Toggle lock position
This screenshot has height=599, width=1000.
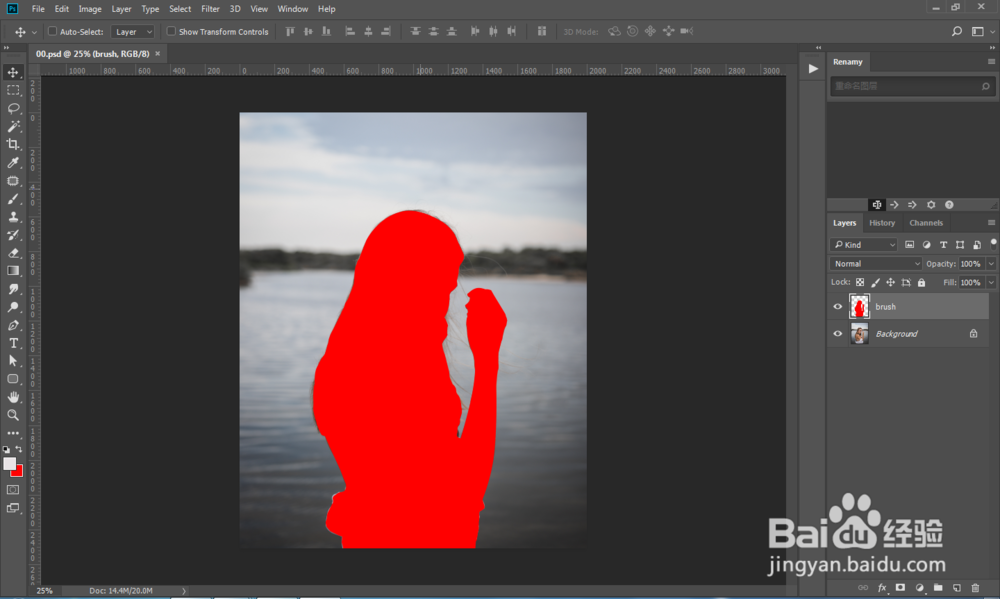(x=890, y=282)
